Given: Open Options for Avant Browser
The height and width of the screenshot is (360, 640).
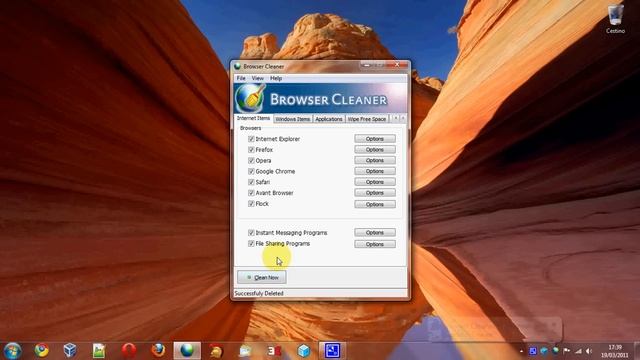Looking at the screenshot, I should (x=375, y=193).
